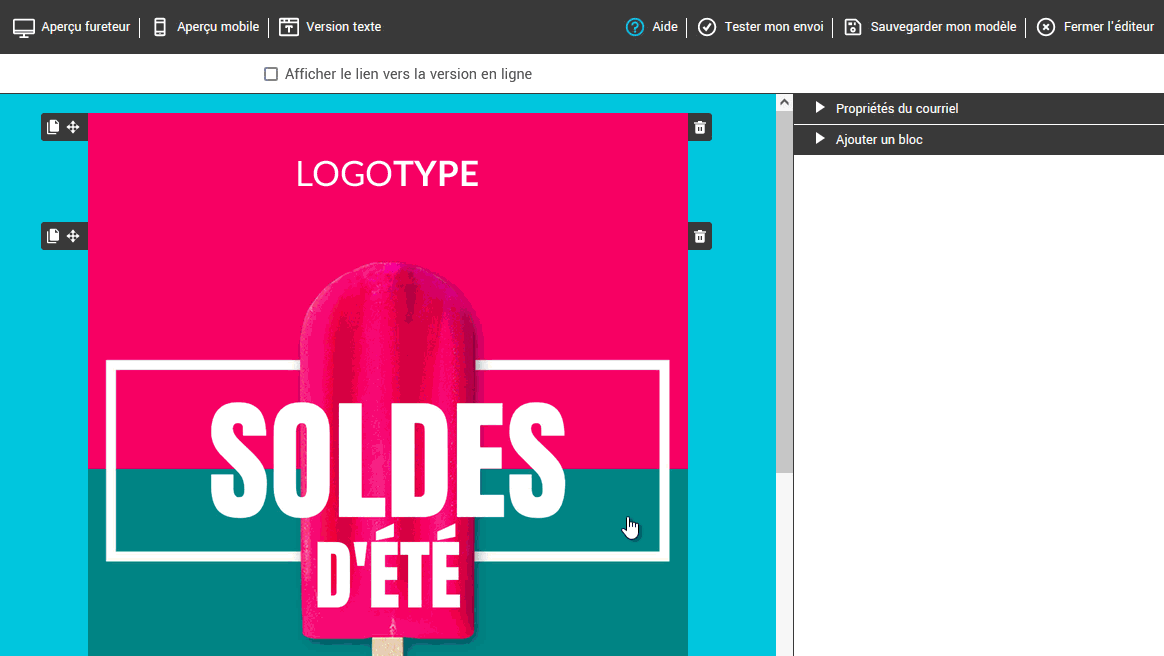
Task: Click the Version texte icon
Action: [x=289, y=27]
